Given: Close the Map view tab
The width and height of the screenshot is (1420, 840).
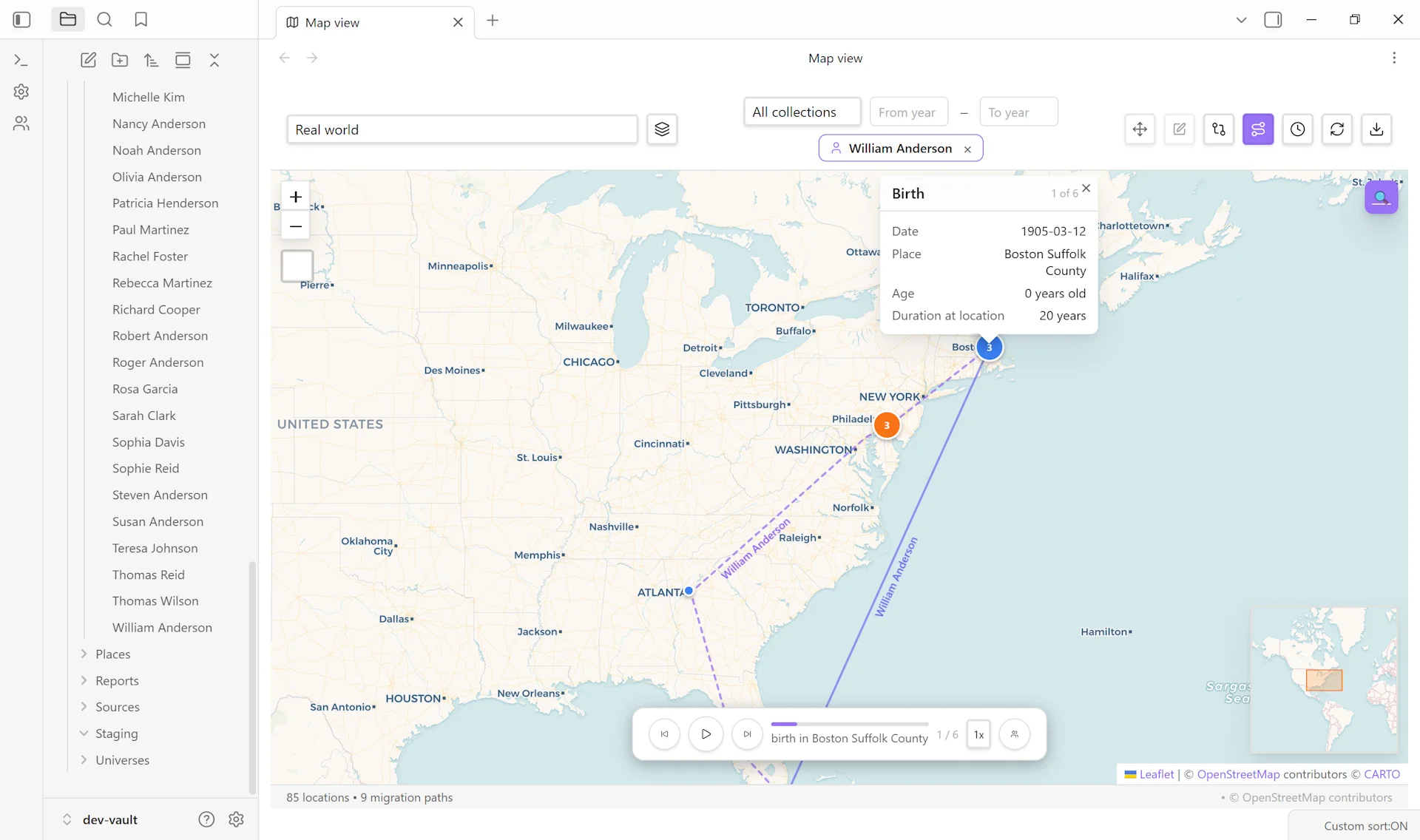Looking at the screenshot, I should (458, 22).
